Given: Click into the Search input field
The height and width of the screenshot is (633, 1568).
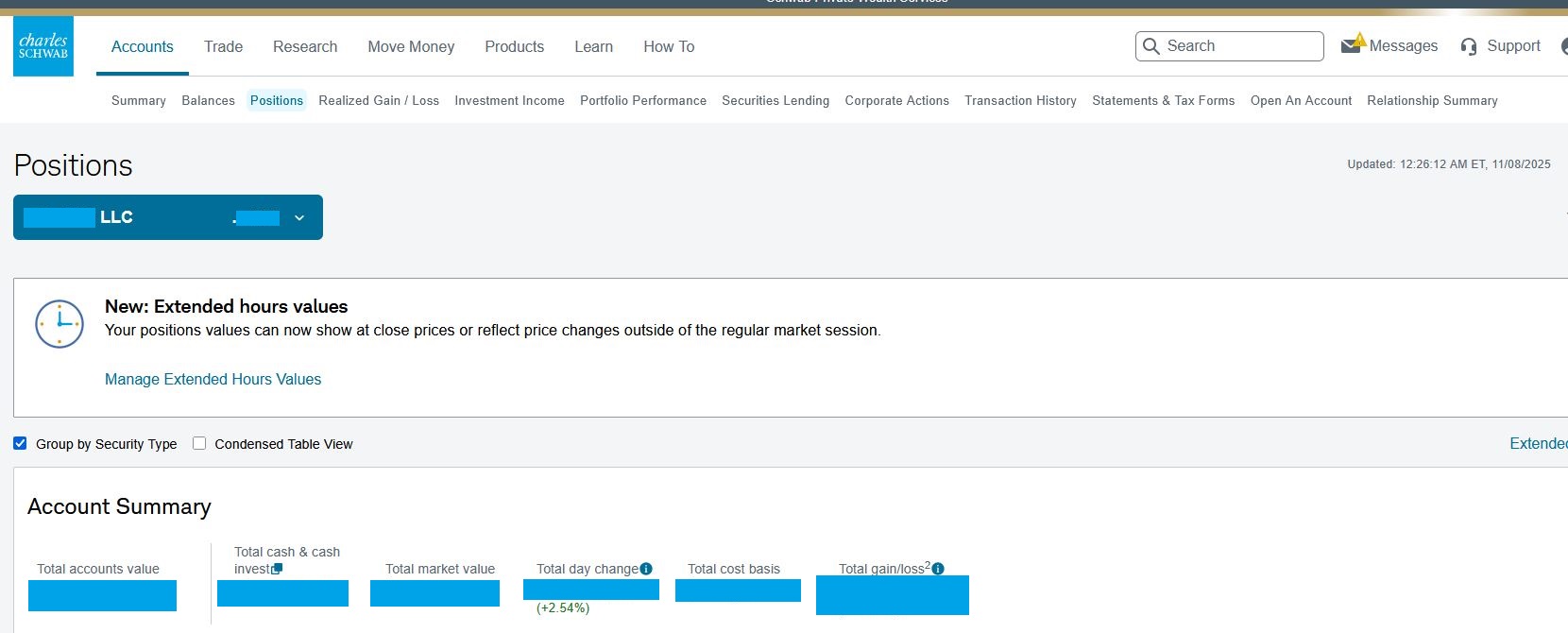Looking at the screenshot, I should (1230, 46).
